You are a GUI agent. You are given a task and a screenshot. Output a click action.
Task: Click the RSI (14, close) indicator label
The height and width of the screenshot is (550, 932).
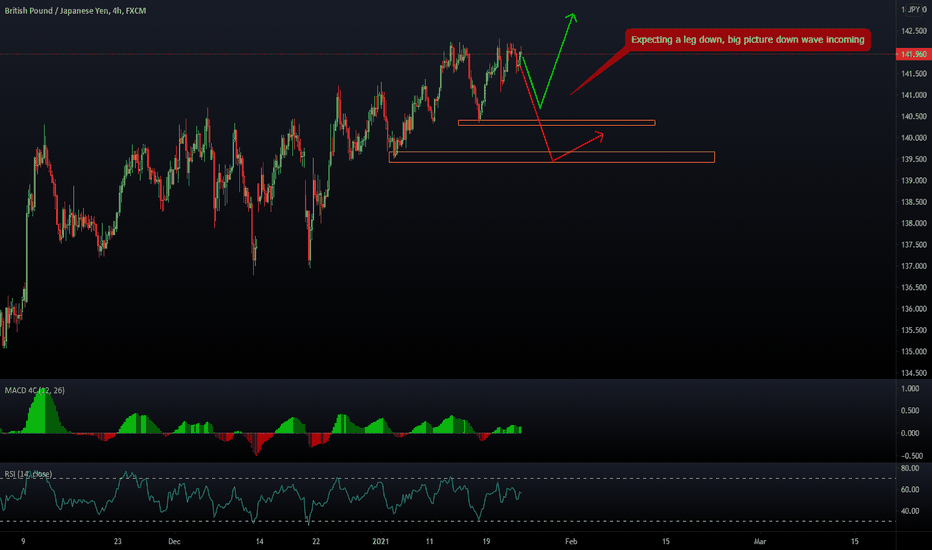pos(28,474)
